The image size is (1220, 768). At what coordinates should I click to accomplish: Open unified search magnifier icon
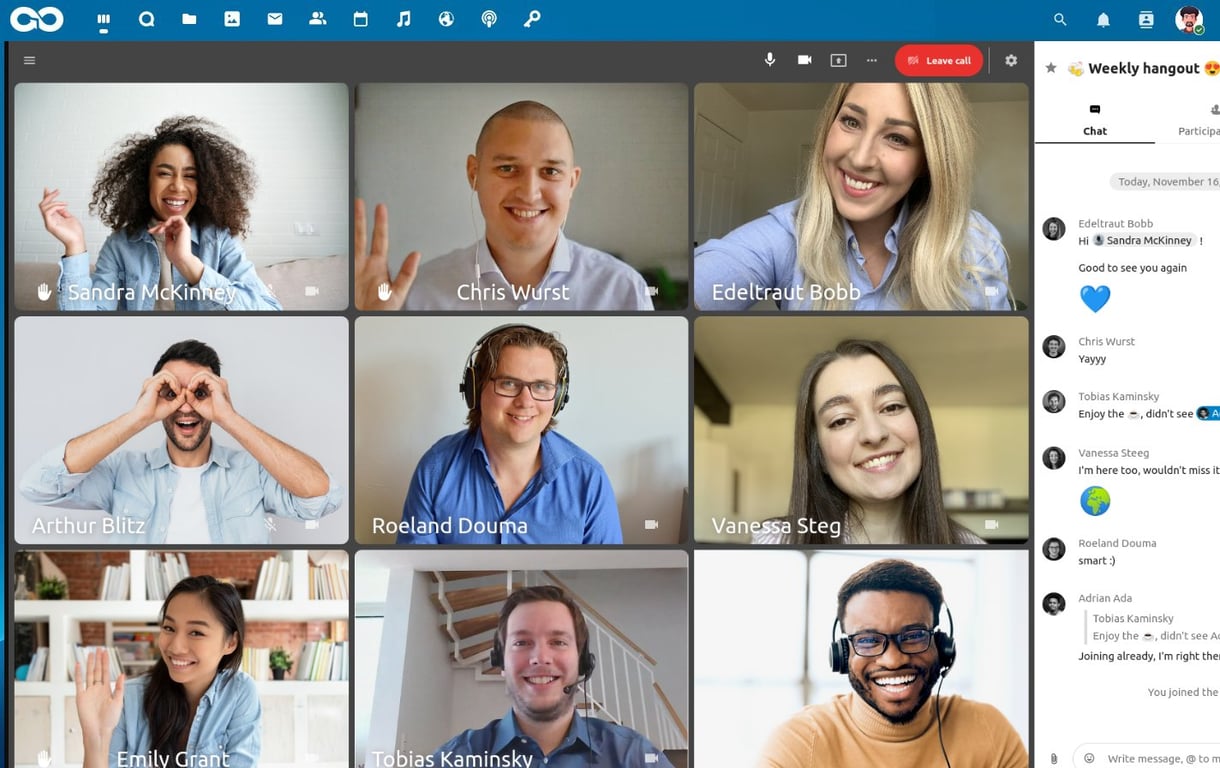pos(1060,19)
